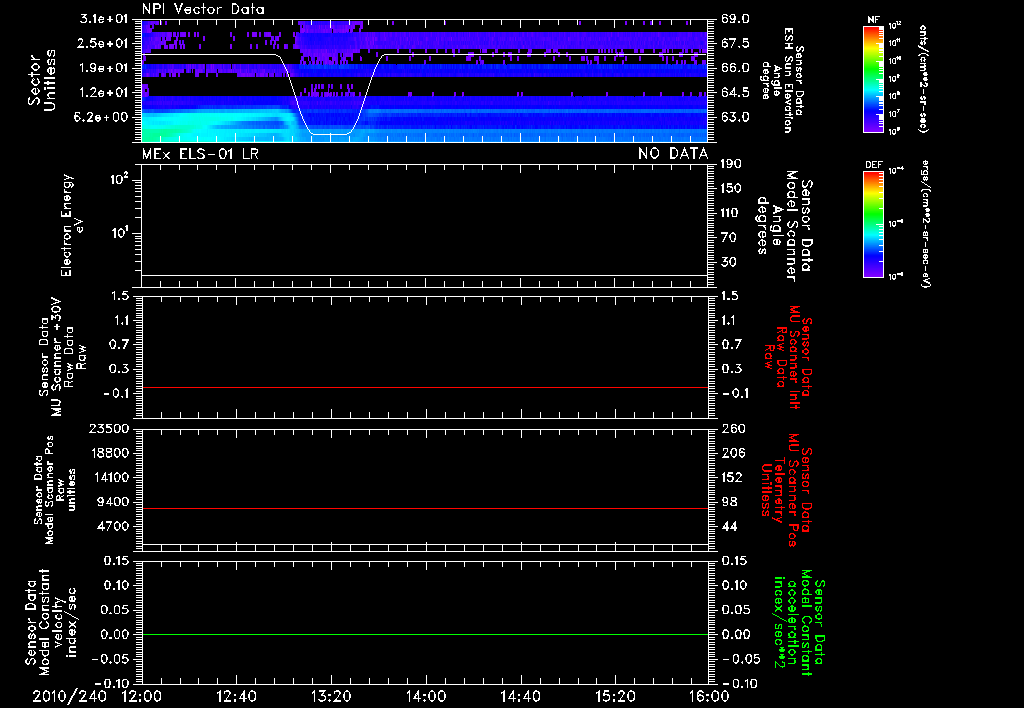Click the '1.2e+01' sector tick value

click(x=103, y=93)
